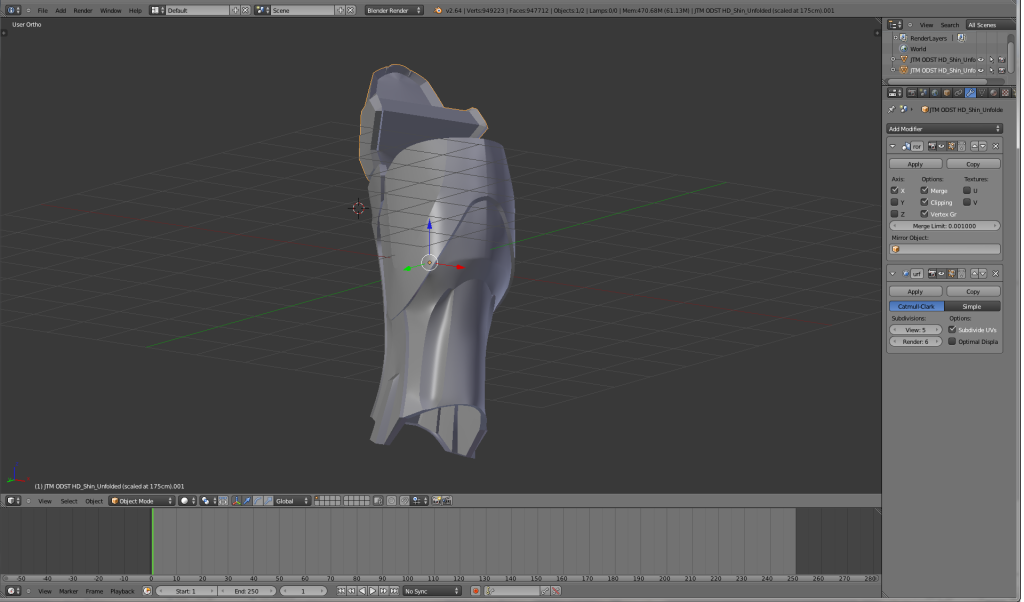The width and height of the screenshot is (1024, 602).
Task: Click the Merge Limit value slider
Action: coord(944,226)
